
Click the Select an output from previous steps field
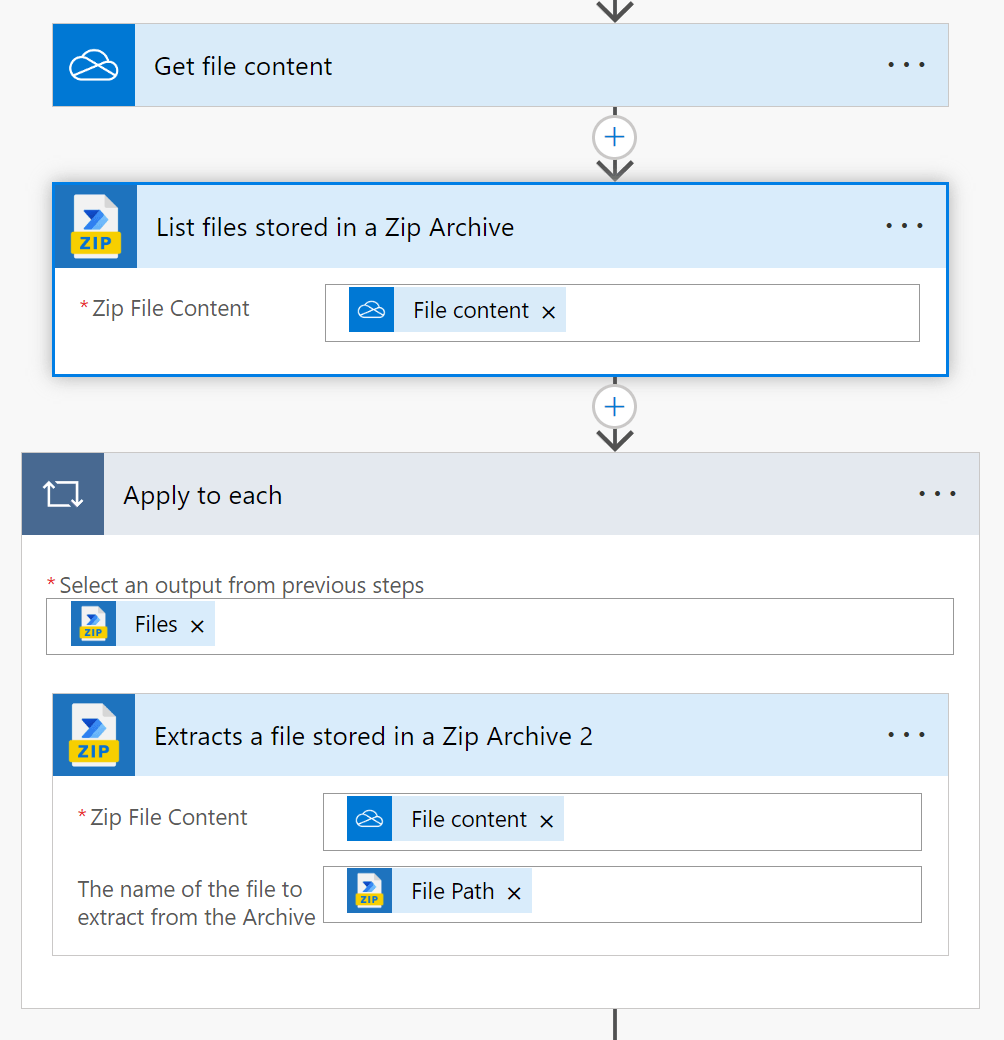pos(600,624)
